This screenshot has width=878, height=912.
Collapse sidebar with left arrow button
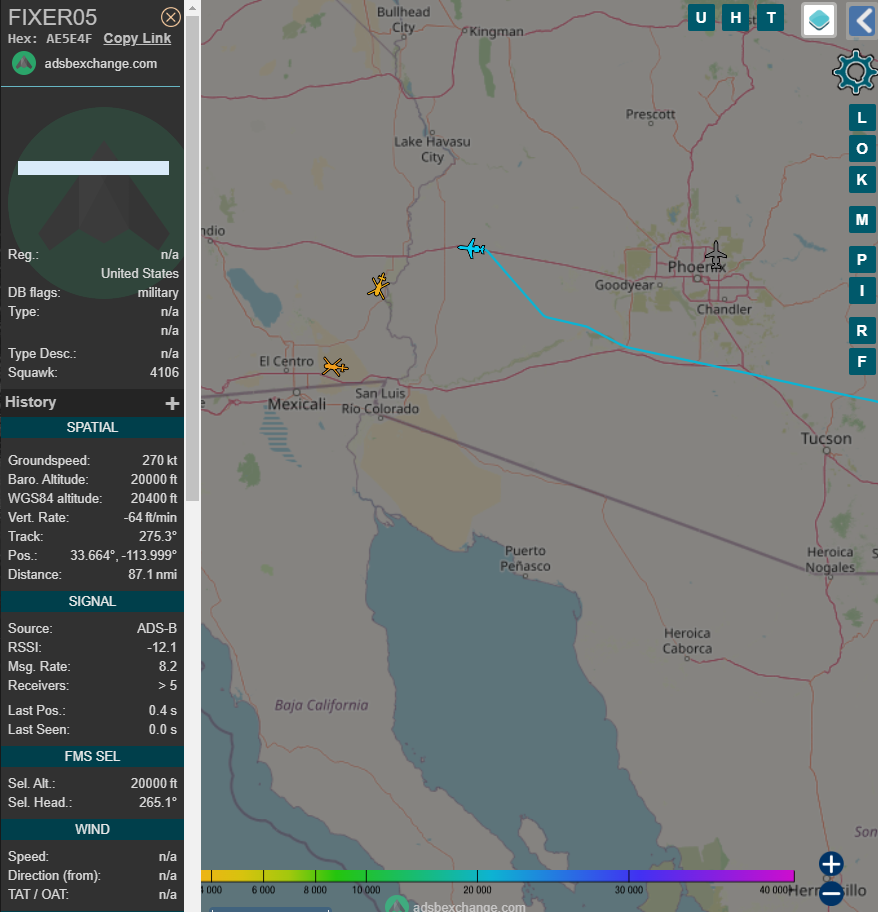[862, 20]
